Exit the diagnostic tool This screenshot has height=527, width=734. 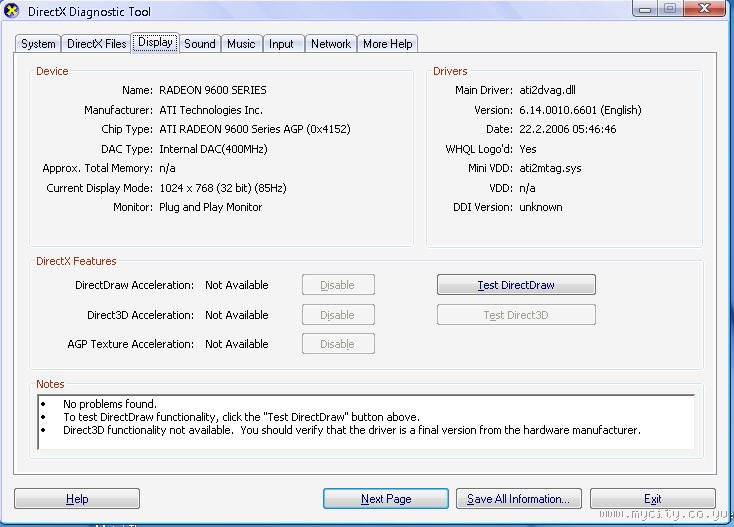click(x=653, y=499)
